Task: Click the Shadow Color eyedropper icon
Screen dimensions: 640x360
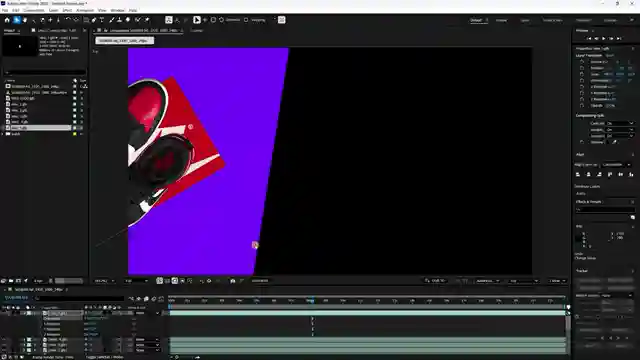Action: click(x=614, y=142)
